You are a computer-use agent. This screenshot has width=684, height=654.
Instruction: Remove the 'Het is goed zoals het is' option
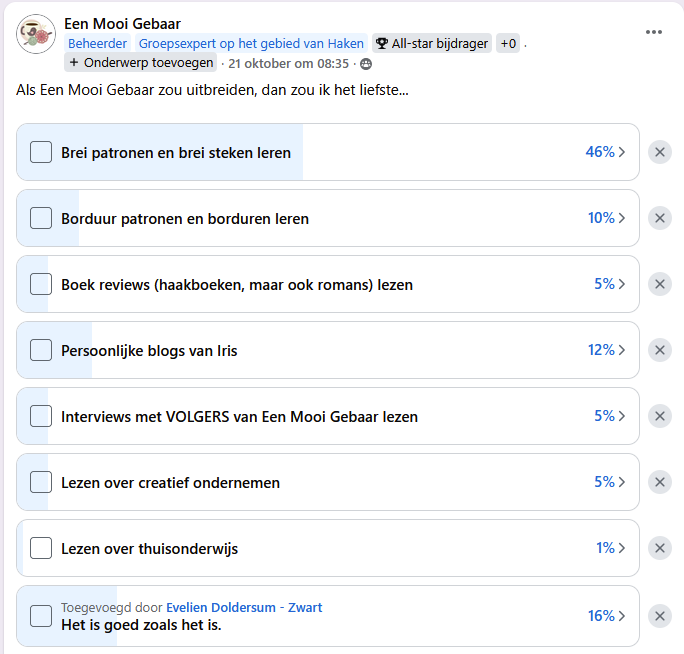coord(660,616)
